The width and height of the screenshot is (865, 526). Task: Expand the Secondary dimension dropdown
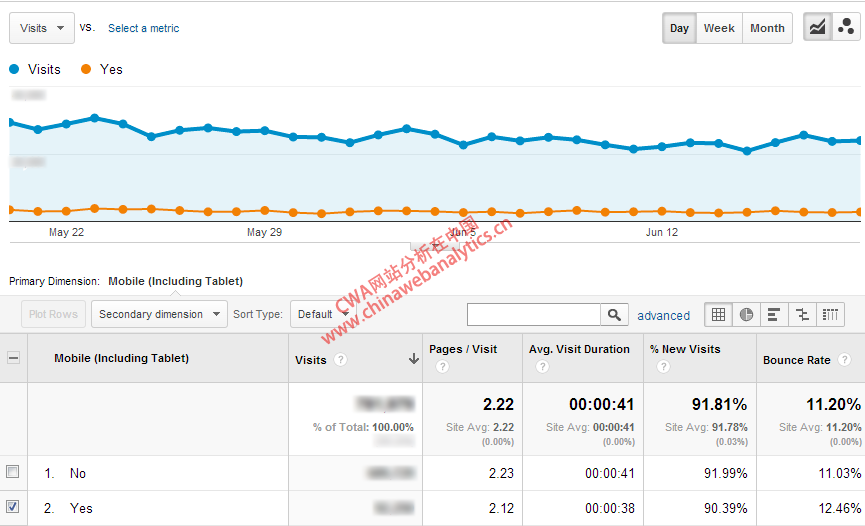pyautogui.click(x=159, y=314)
